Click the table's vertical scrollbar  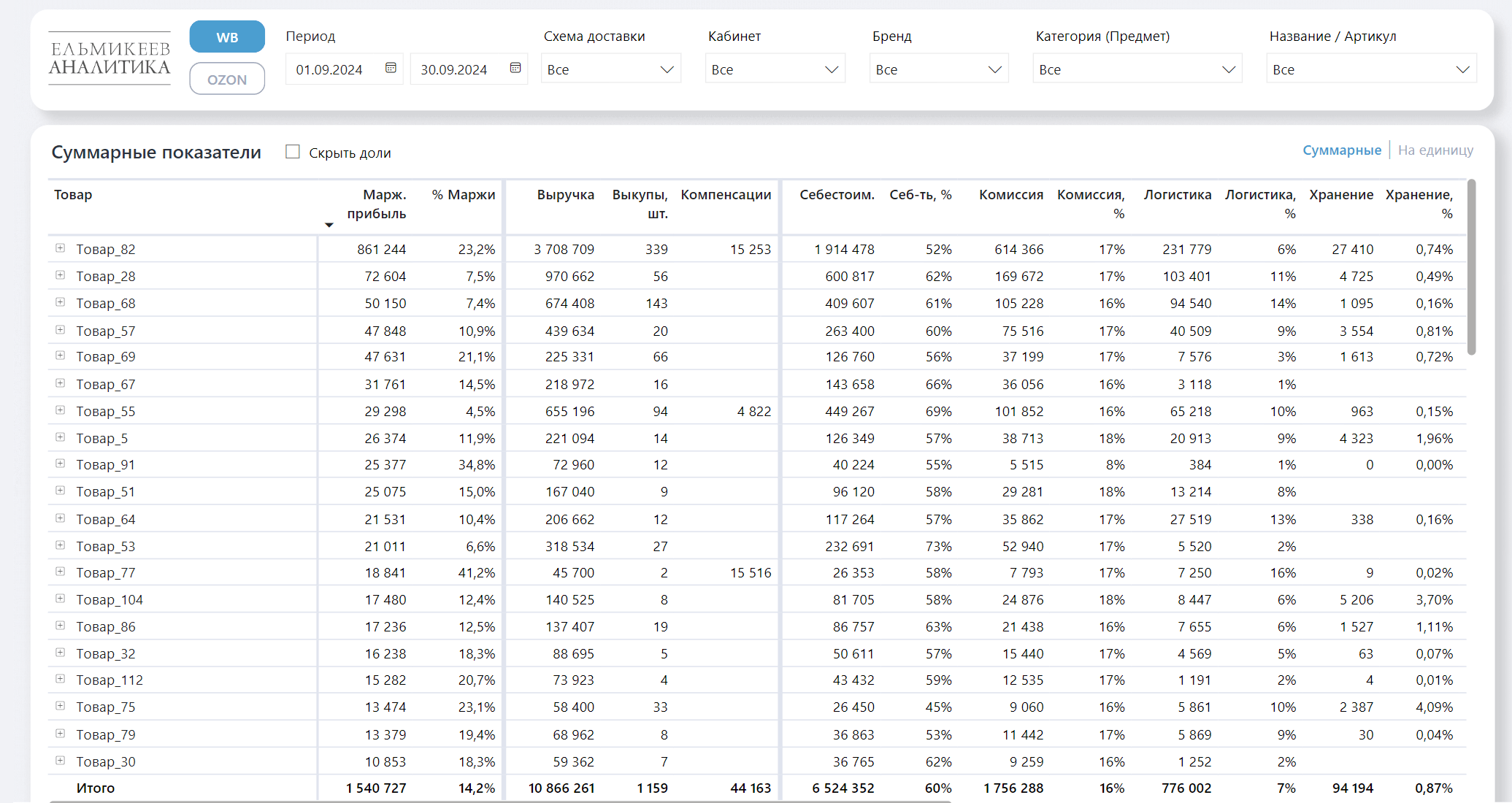coord(1471,267)
